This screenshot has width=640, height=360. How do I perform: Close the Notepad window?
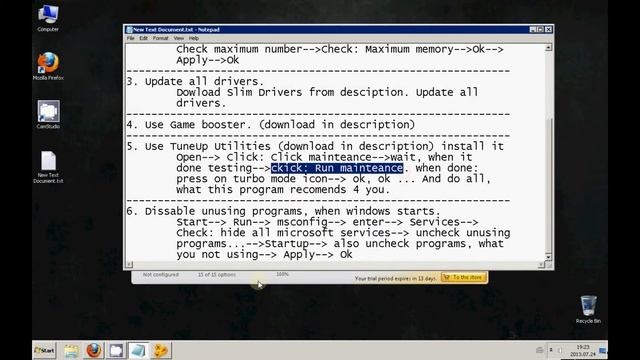[x=549, y=29]
